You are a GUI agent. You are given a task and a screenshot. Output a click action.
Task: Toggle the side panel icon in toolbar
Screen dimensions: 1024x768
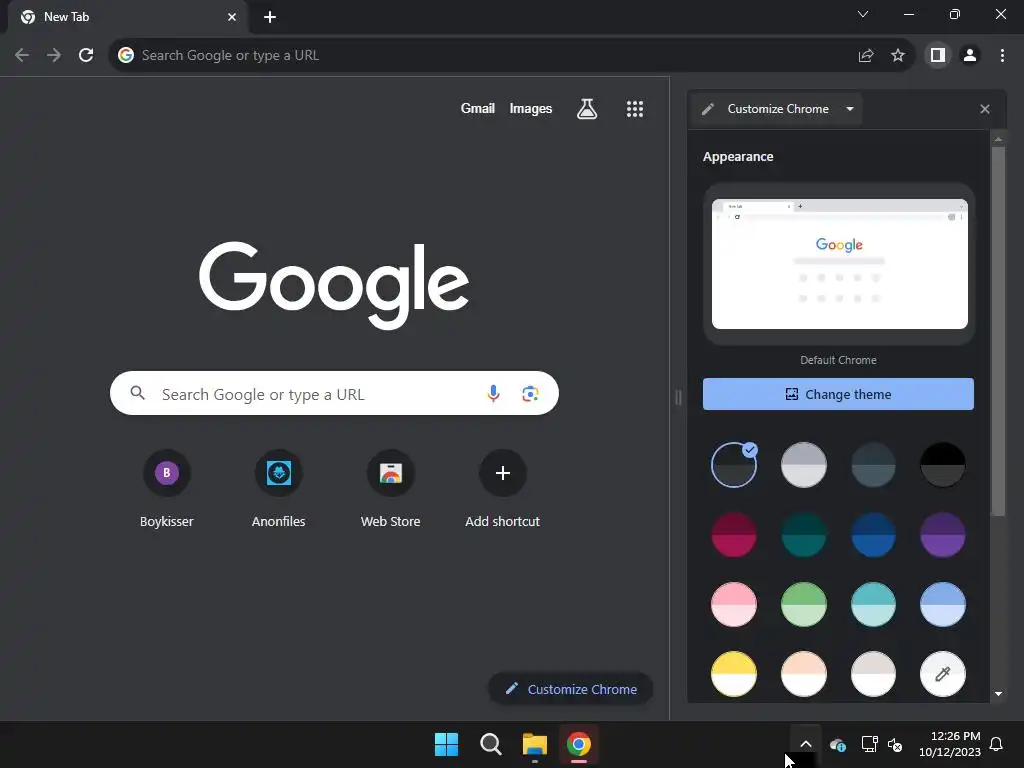click(938, 56)
